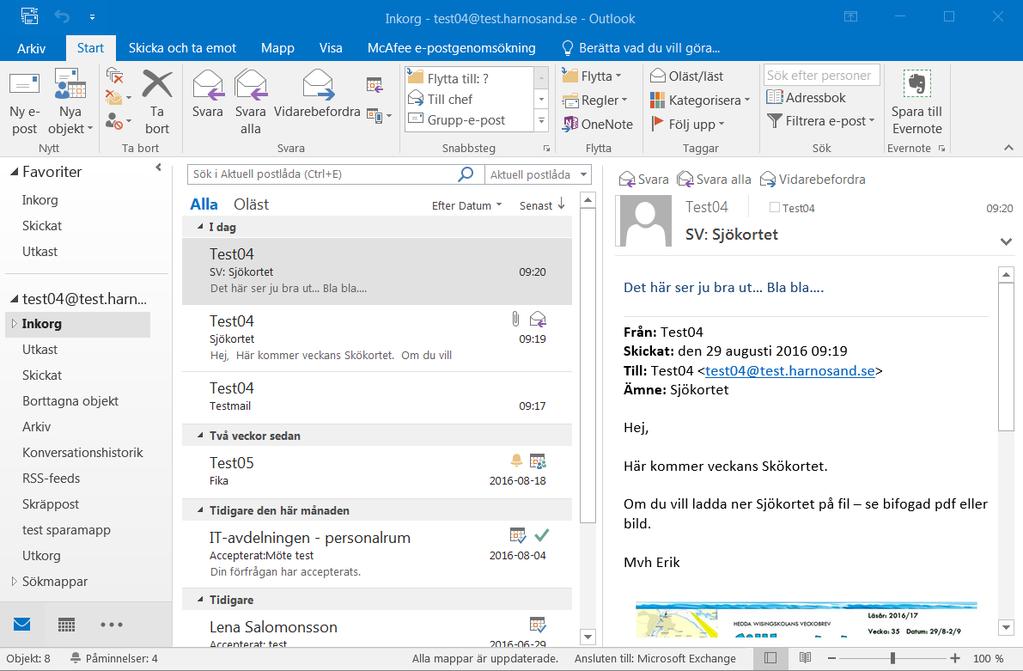Open Konversationshistorik folder
This screenshot has width=1023, height=671.
82,452
